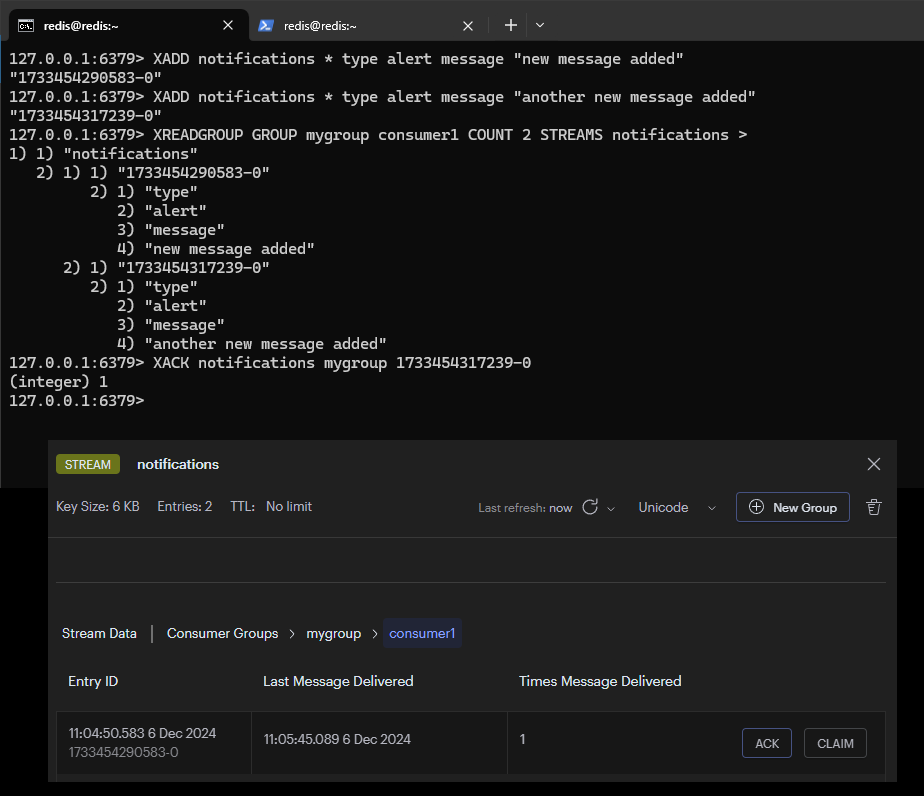
Task: Delete the notifications key with trash icon
Action: pyautogui.click(x=874, y=507)
